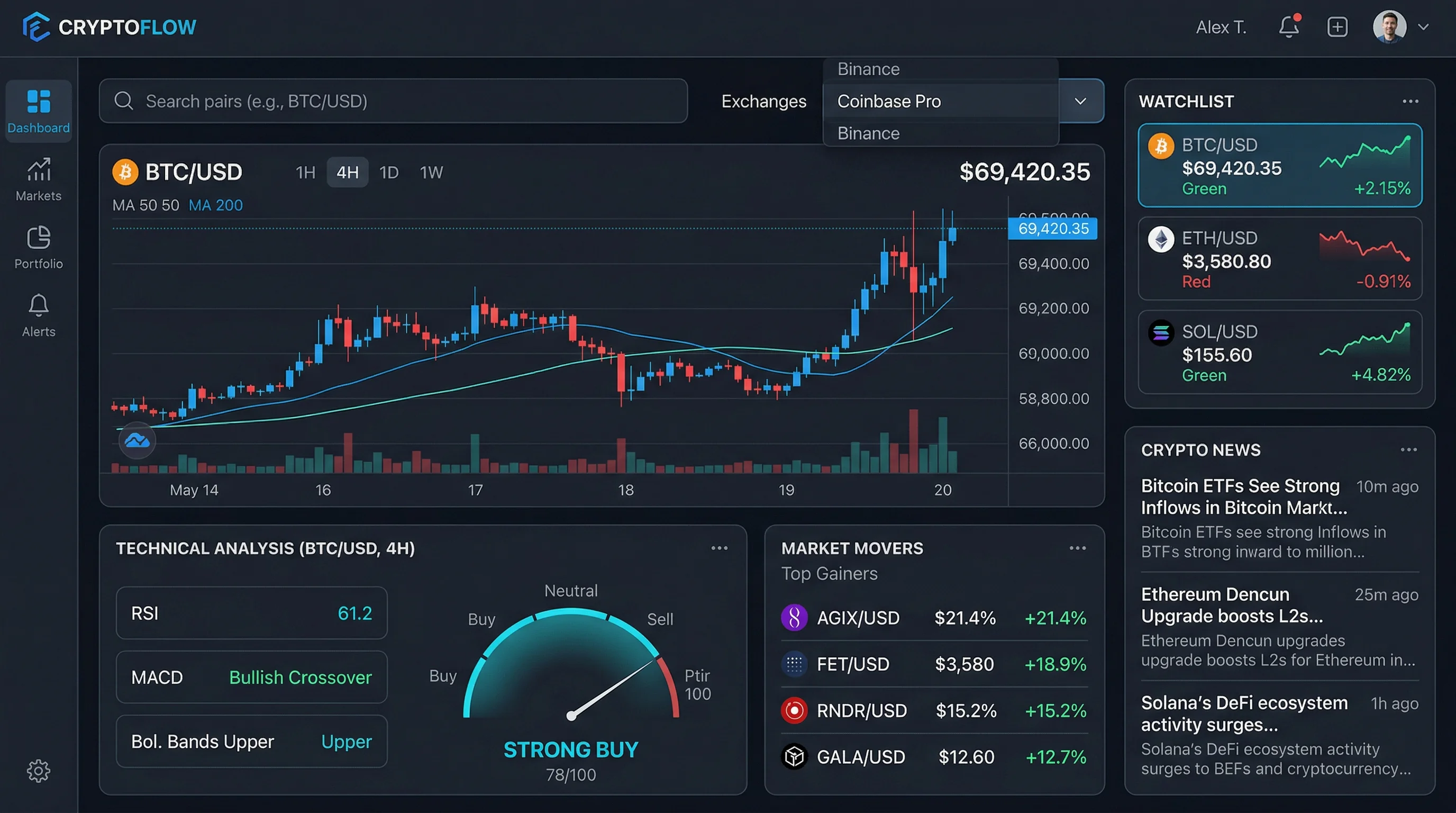Select Markets in the left sidebar
The width and height of the screenshot is (1456, 813).
[38, 180]
